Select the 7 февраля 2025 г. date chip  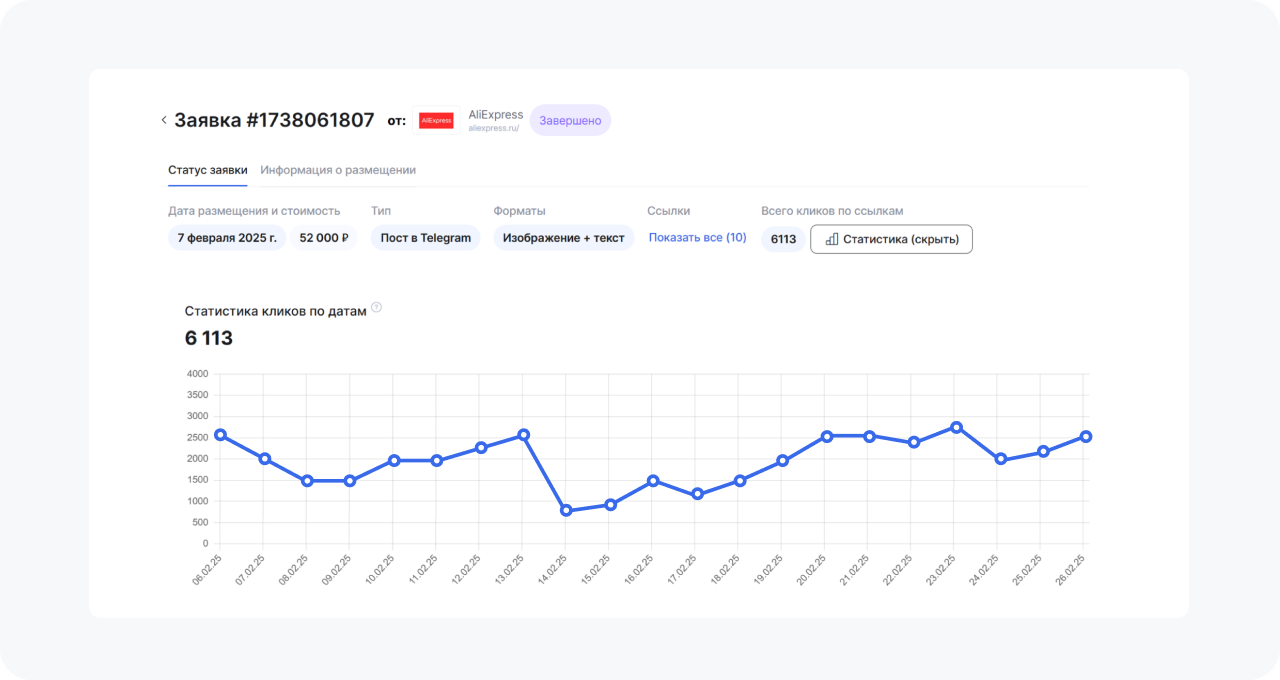coord(227,238)
